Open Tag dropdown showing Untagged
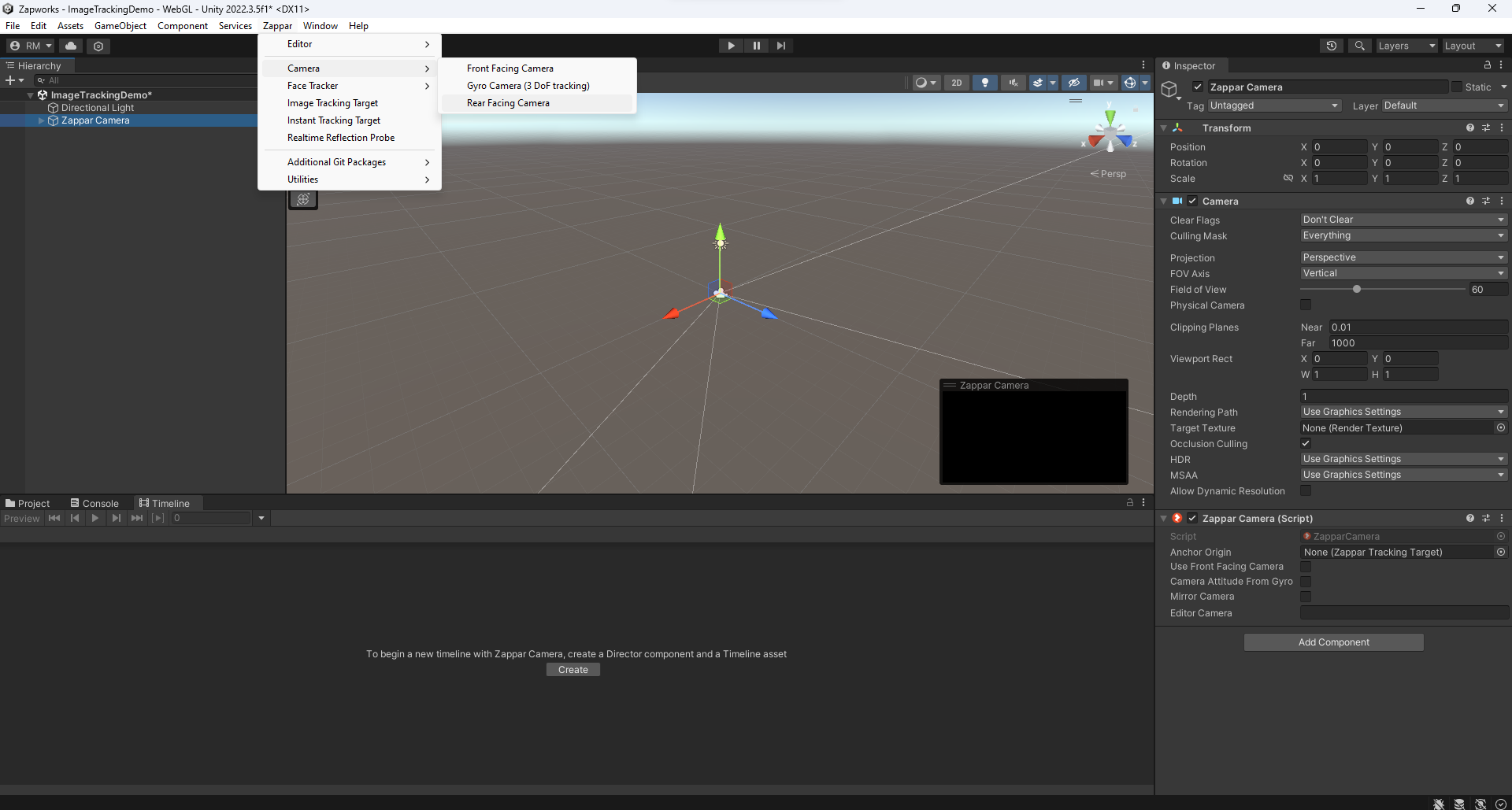 tap(1273, 105)
